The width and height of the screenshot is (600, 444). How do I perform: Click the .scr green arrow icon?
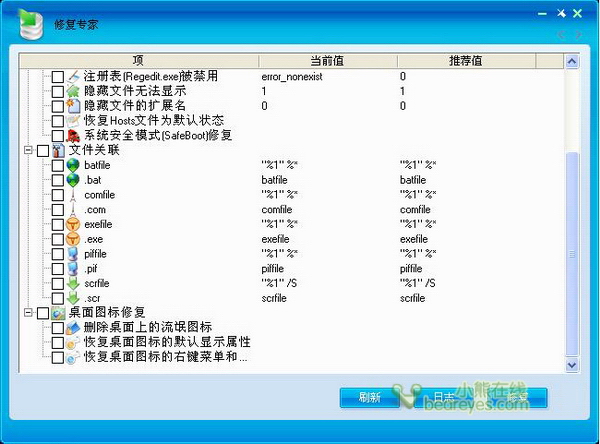(73, 298)
